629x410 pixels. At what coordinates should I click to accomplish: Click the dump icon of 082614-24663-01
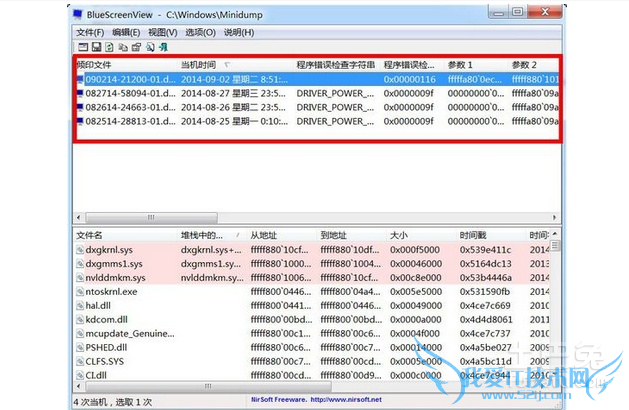80,107
